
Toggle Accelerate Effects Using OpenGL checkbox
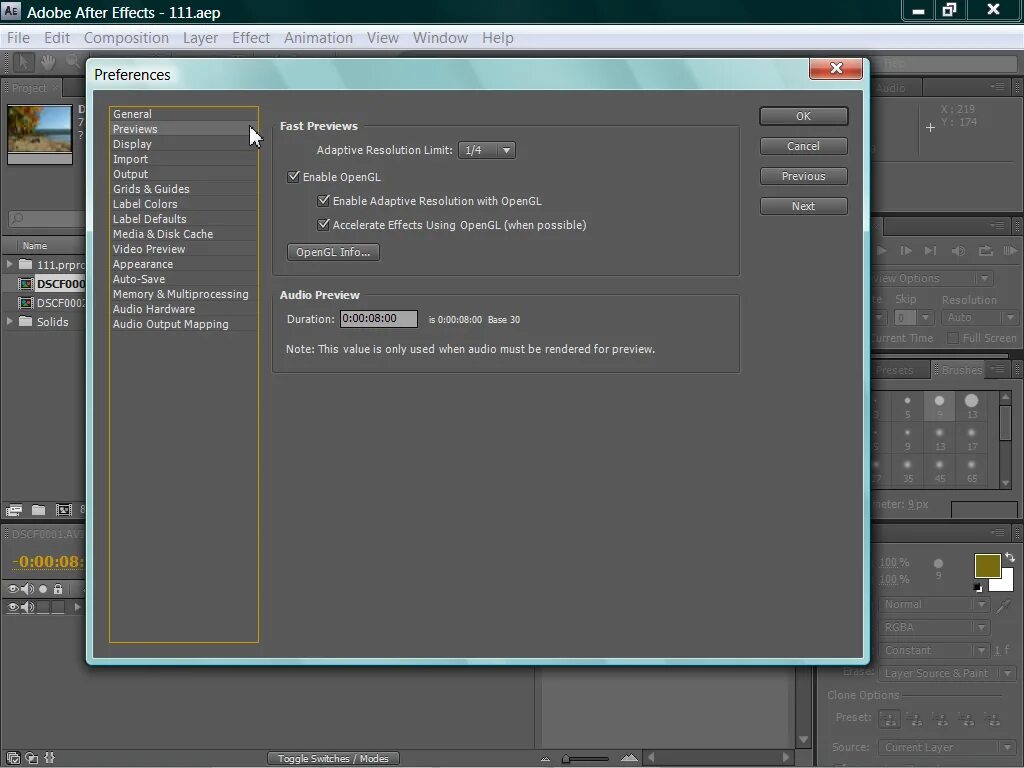323,225
